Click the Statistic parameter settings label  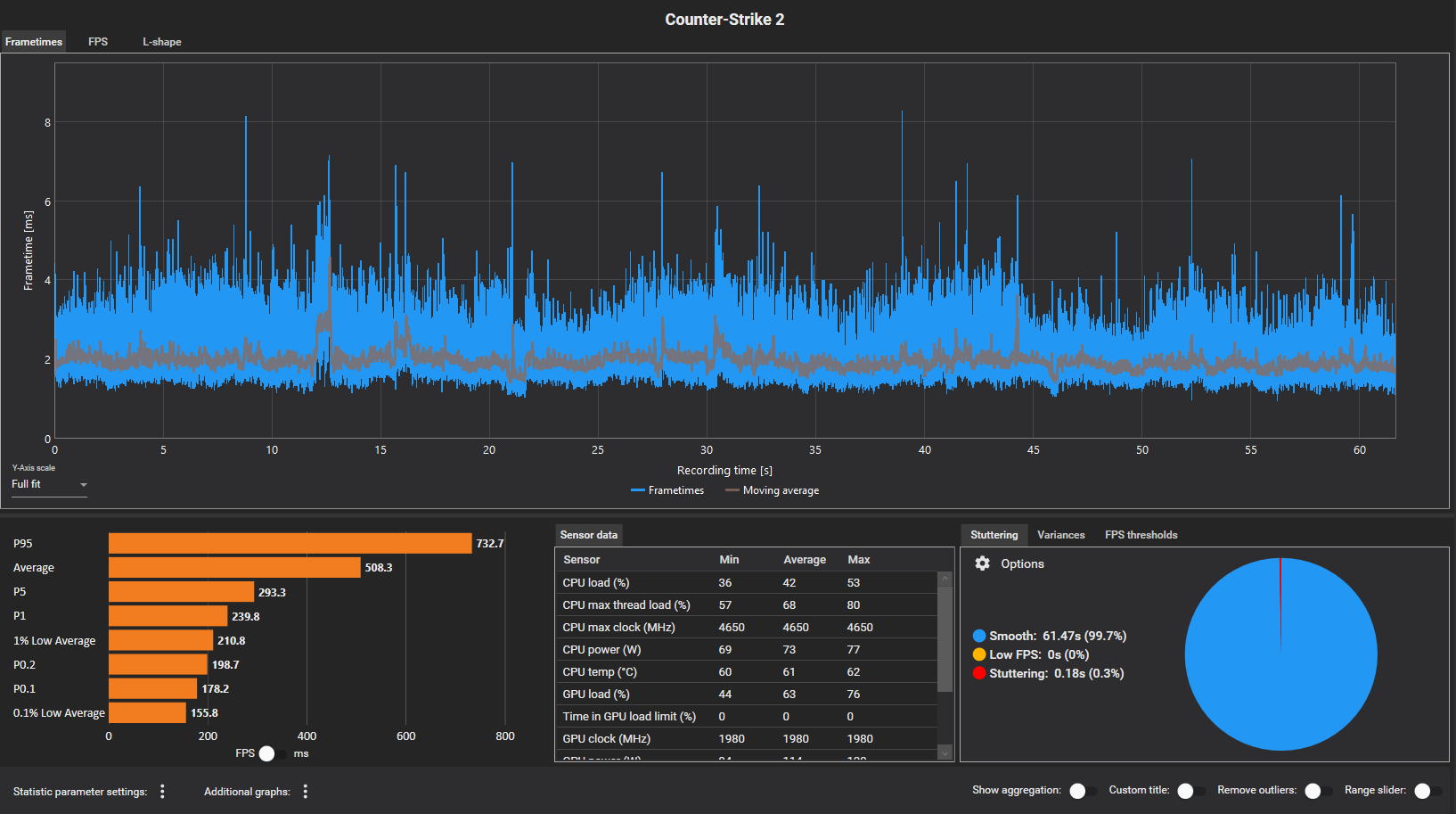point(80,792)
